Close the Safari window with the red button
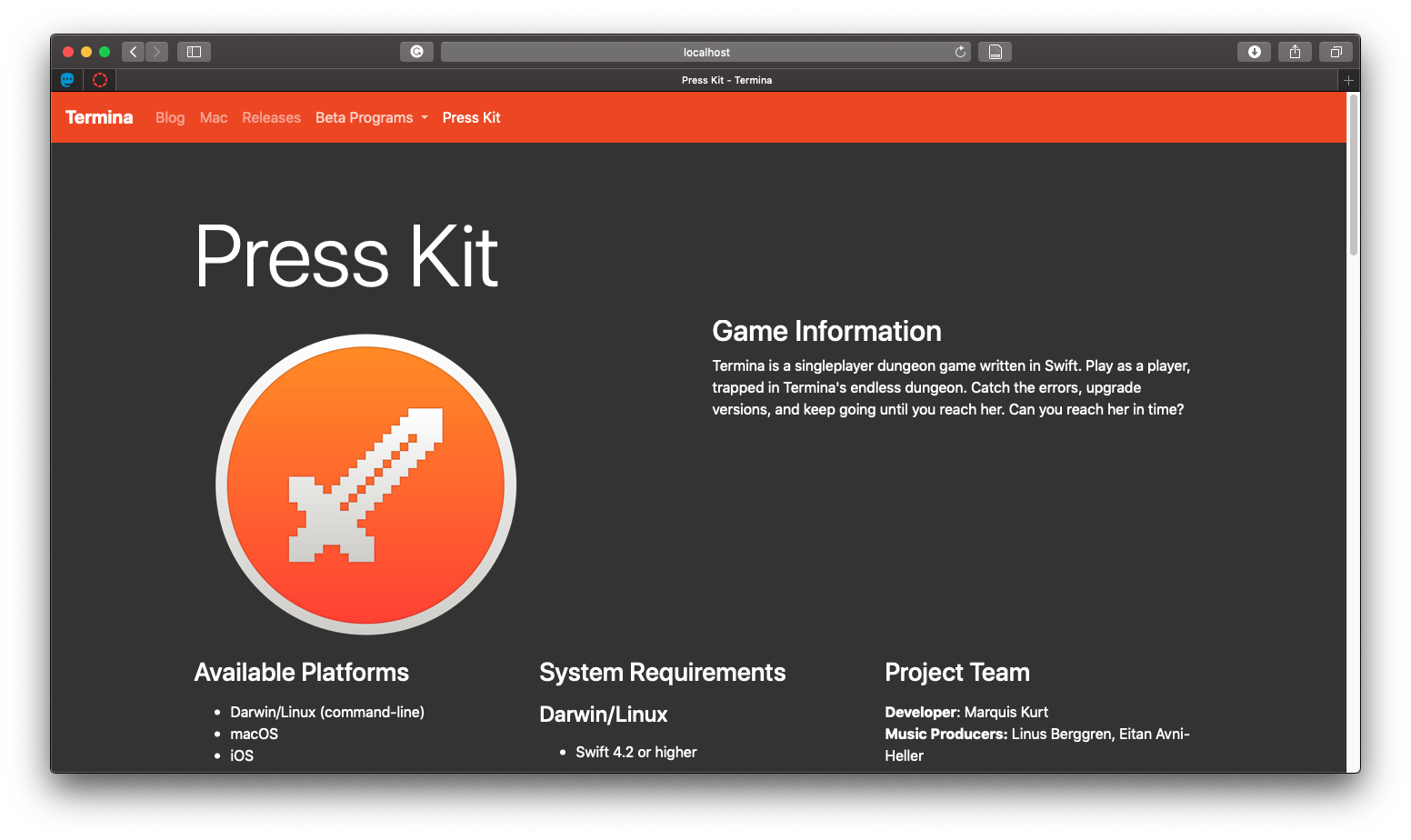The height and width of the screenshot is (840, 1411). point(68,52)
